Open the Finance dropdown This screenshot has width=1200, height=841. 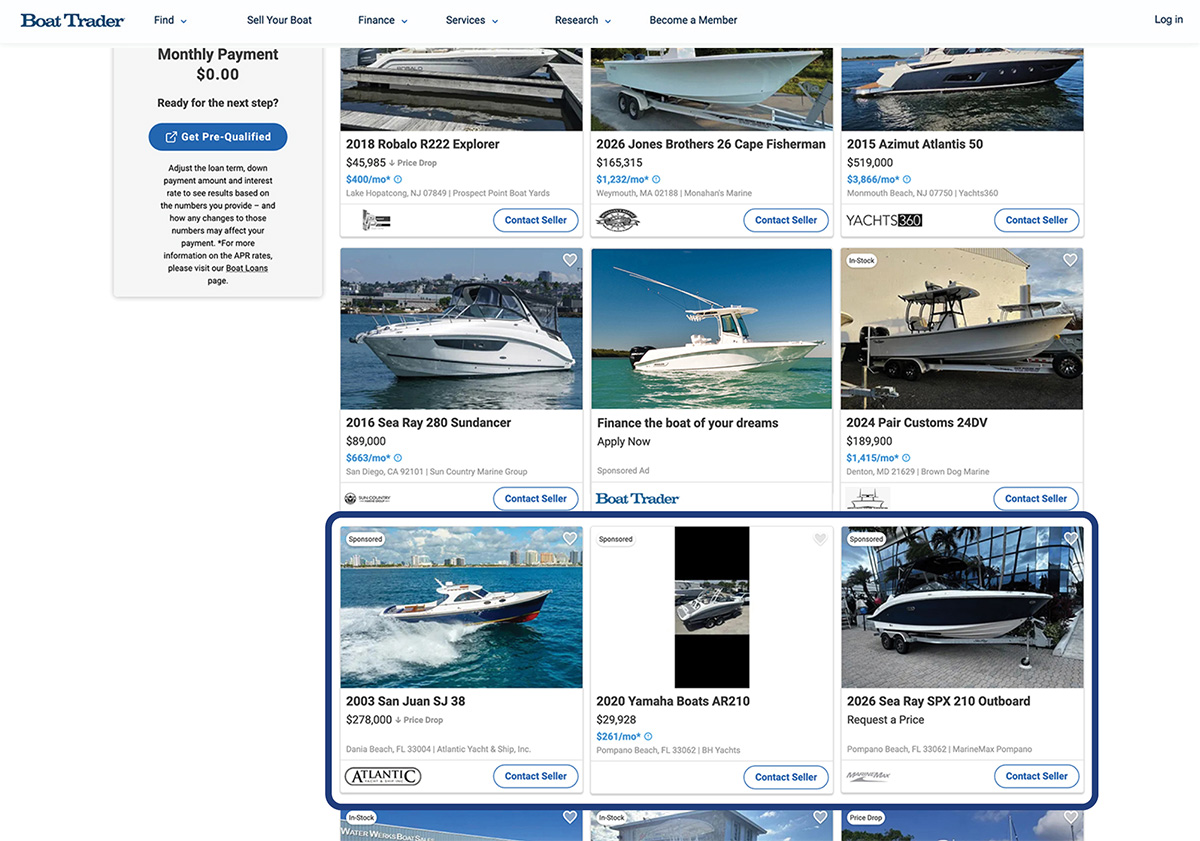(x=380, y=19)
